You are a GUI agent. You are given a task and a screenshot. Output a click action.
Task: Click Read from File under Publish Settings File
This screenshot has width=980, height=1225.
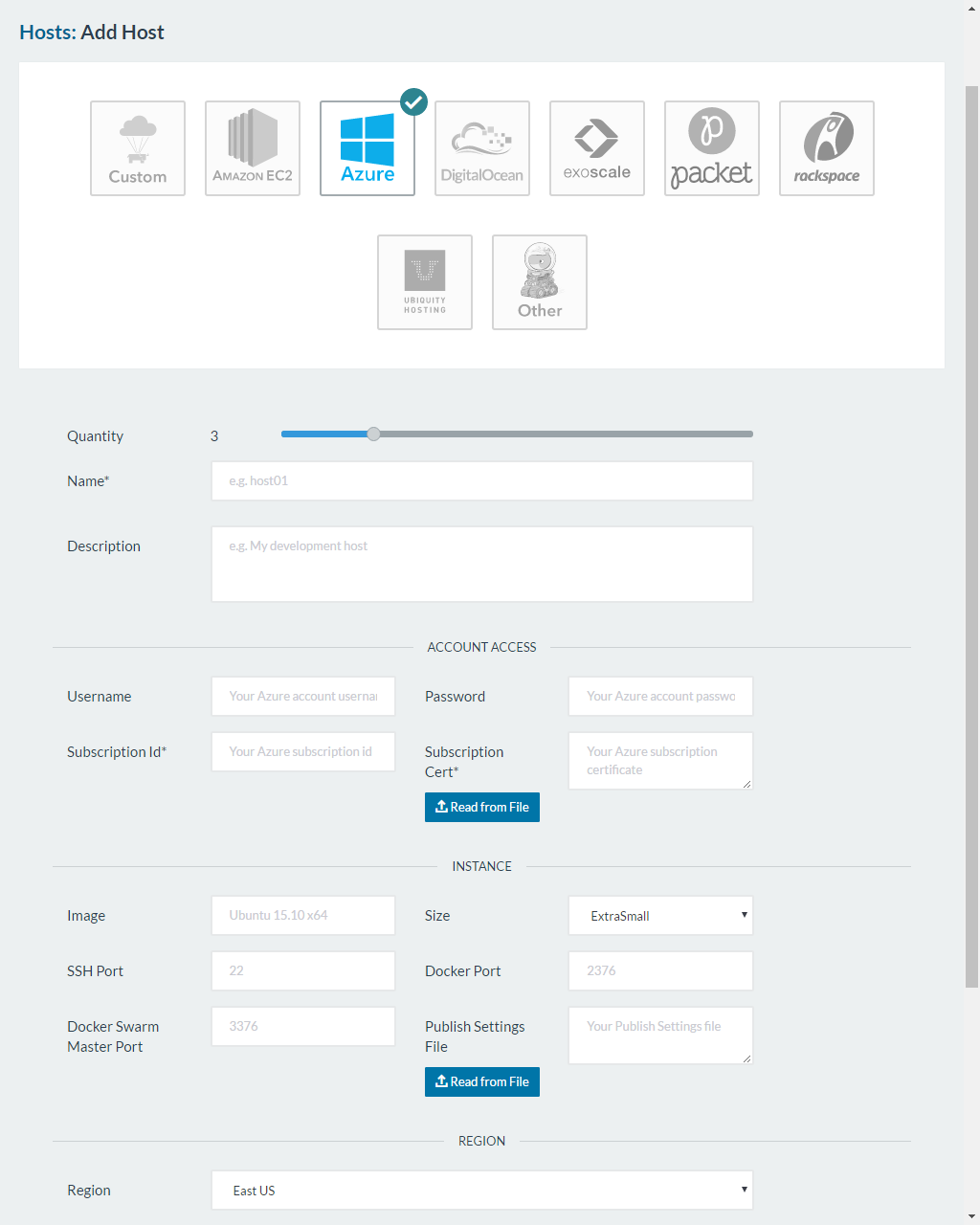point(481,1081)
